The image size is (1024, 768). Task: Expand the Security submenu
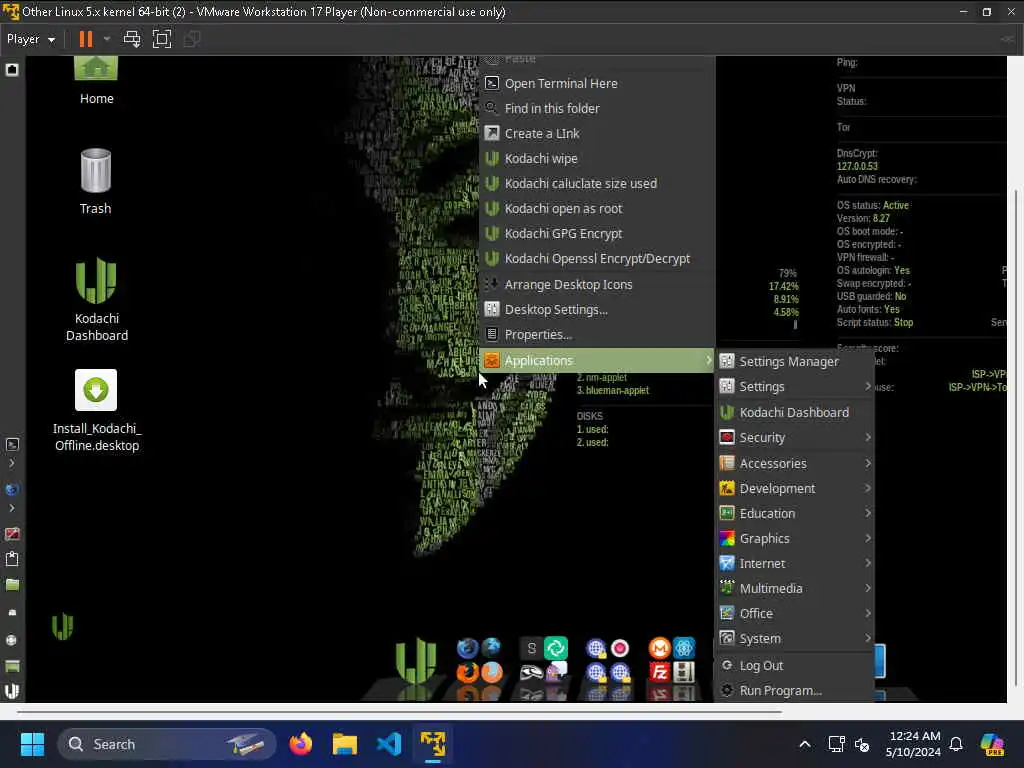click(795, 438)
